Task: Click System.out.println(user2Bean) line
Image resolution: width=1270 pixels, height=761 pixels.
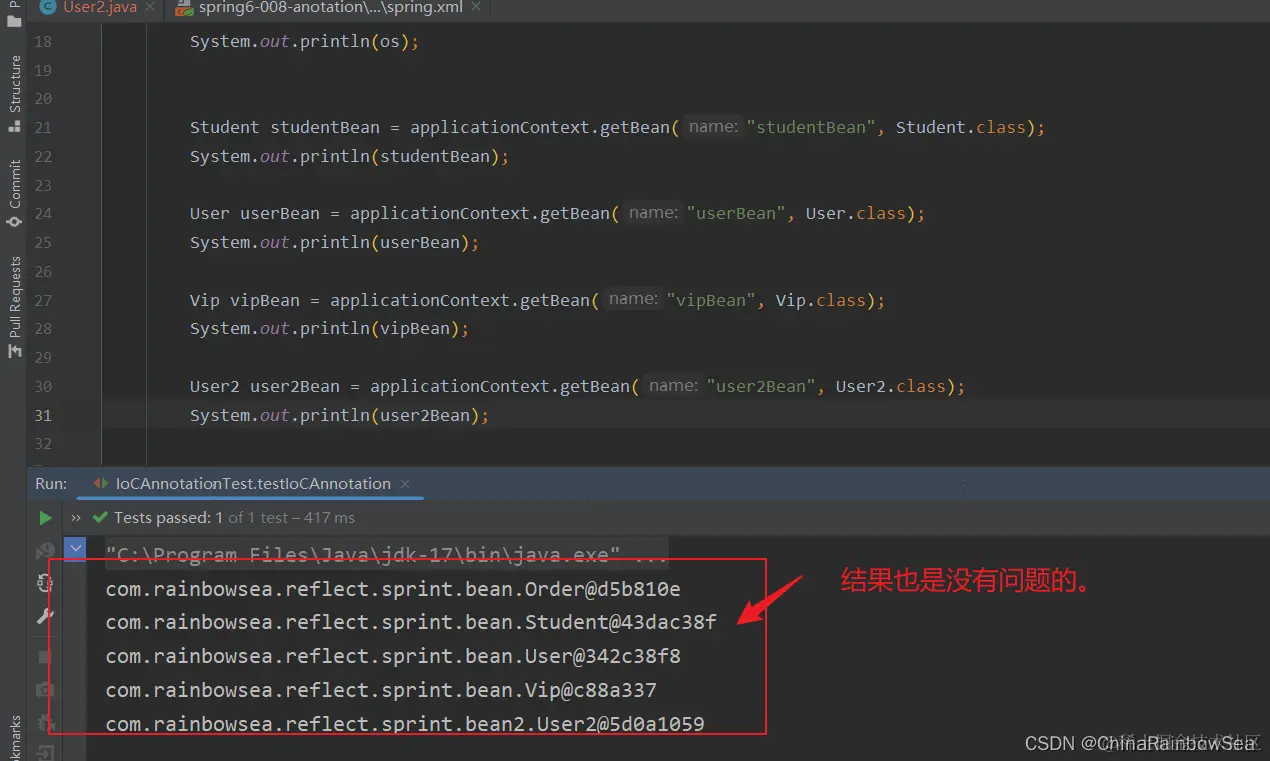Action: pyautogui.click(x=339, y=416)
